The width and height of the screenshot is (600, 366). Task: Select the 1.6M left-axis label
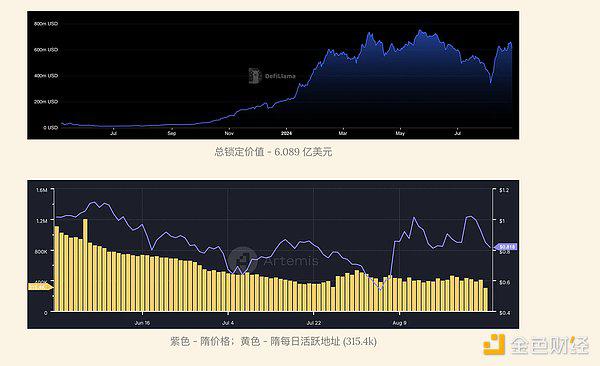(41, 190)
